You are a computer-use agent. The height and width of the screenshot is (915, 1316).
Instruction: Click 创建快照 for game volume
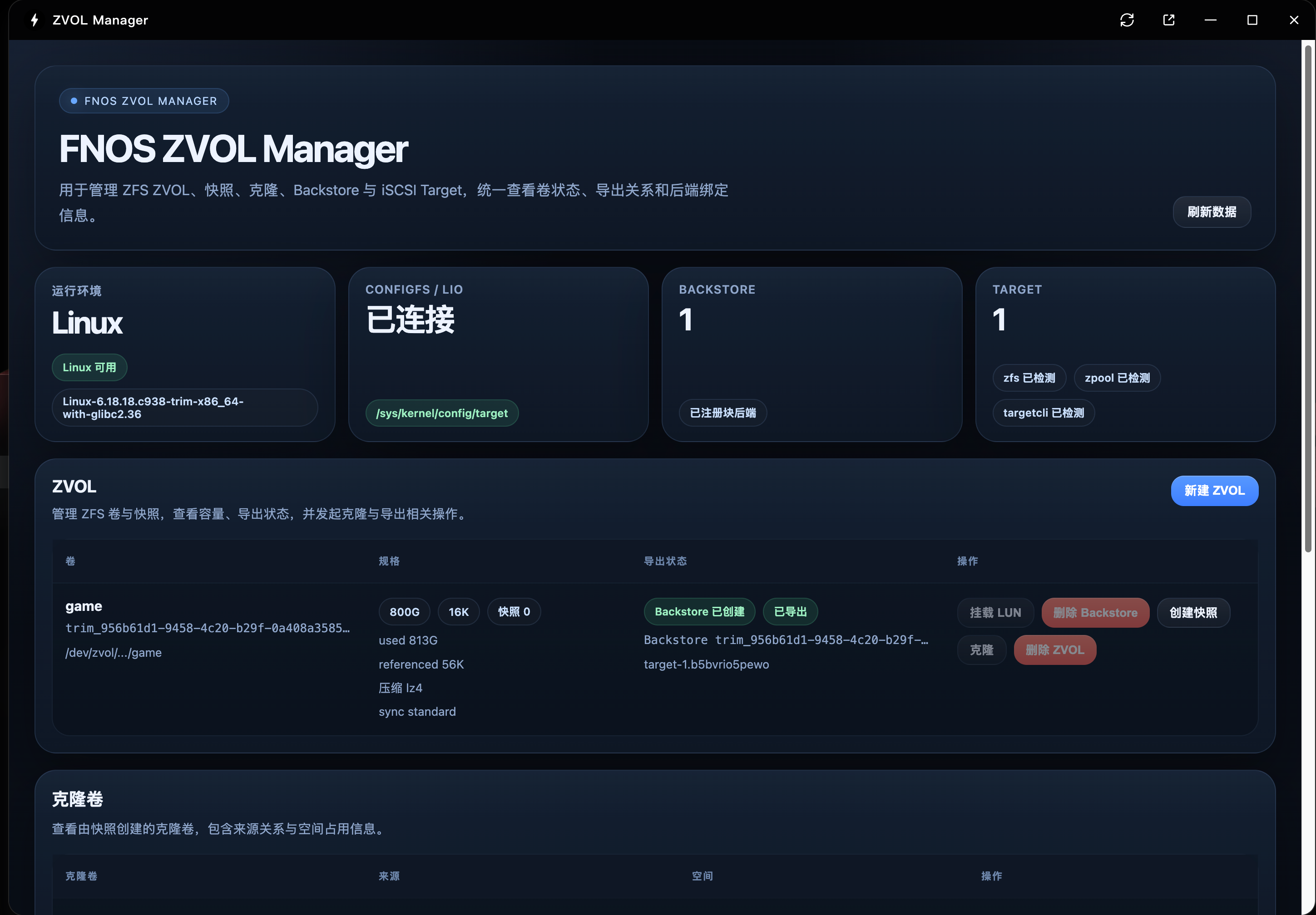click(x=1193, y=612)
